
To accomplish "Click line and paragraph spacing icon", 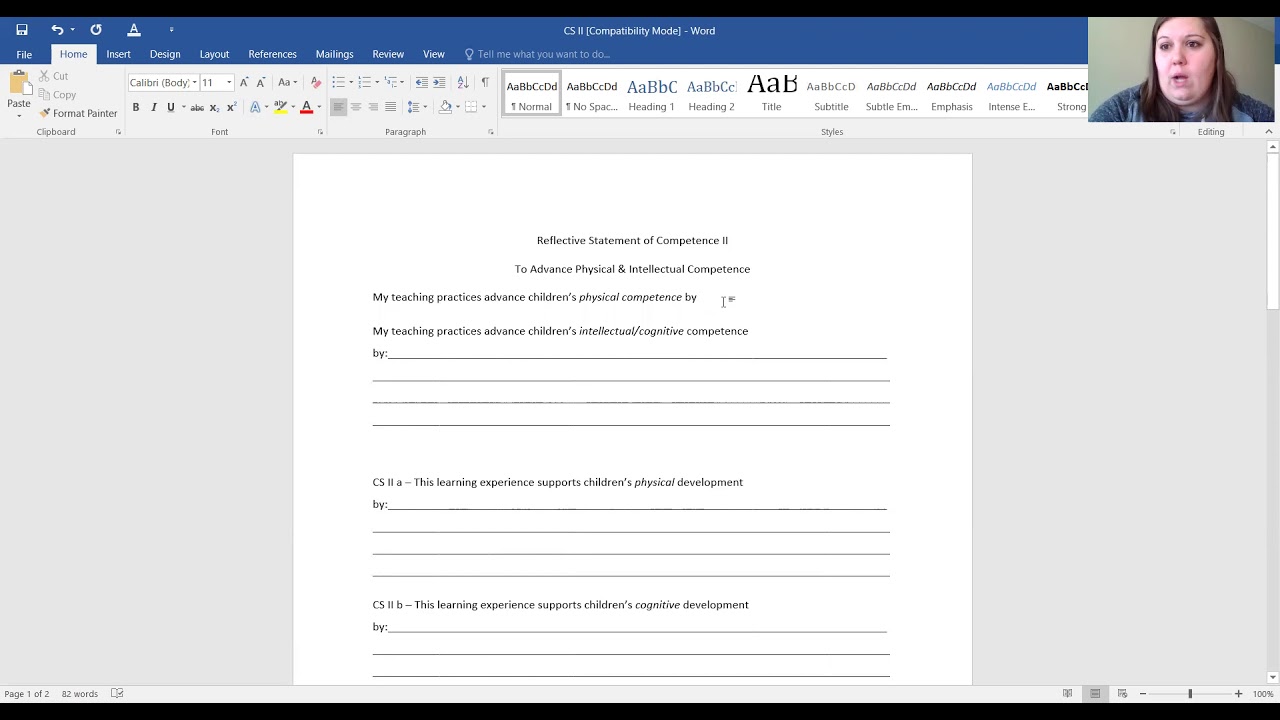I will click(416, 107).
